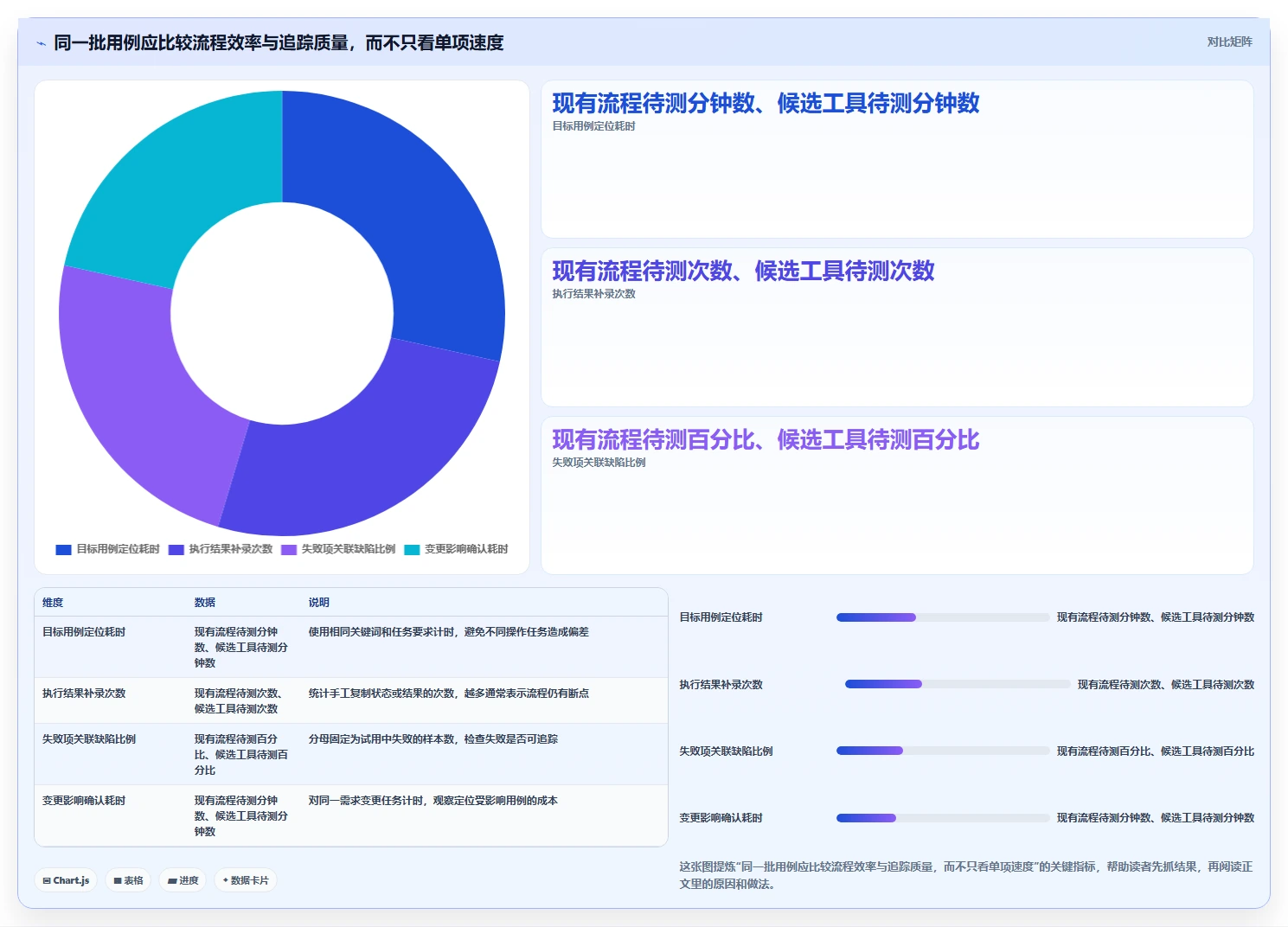
Task: Click the 变更影响确认耗时 progress bar
Action: [943, 818]
